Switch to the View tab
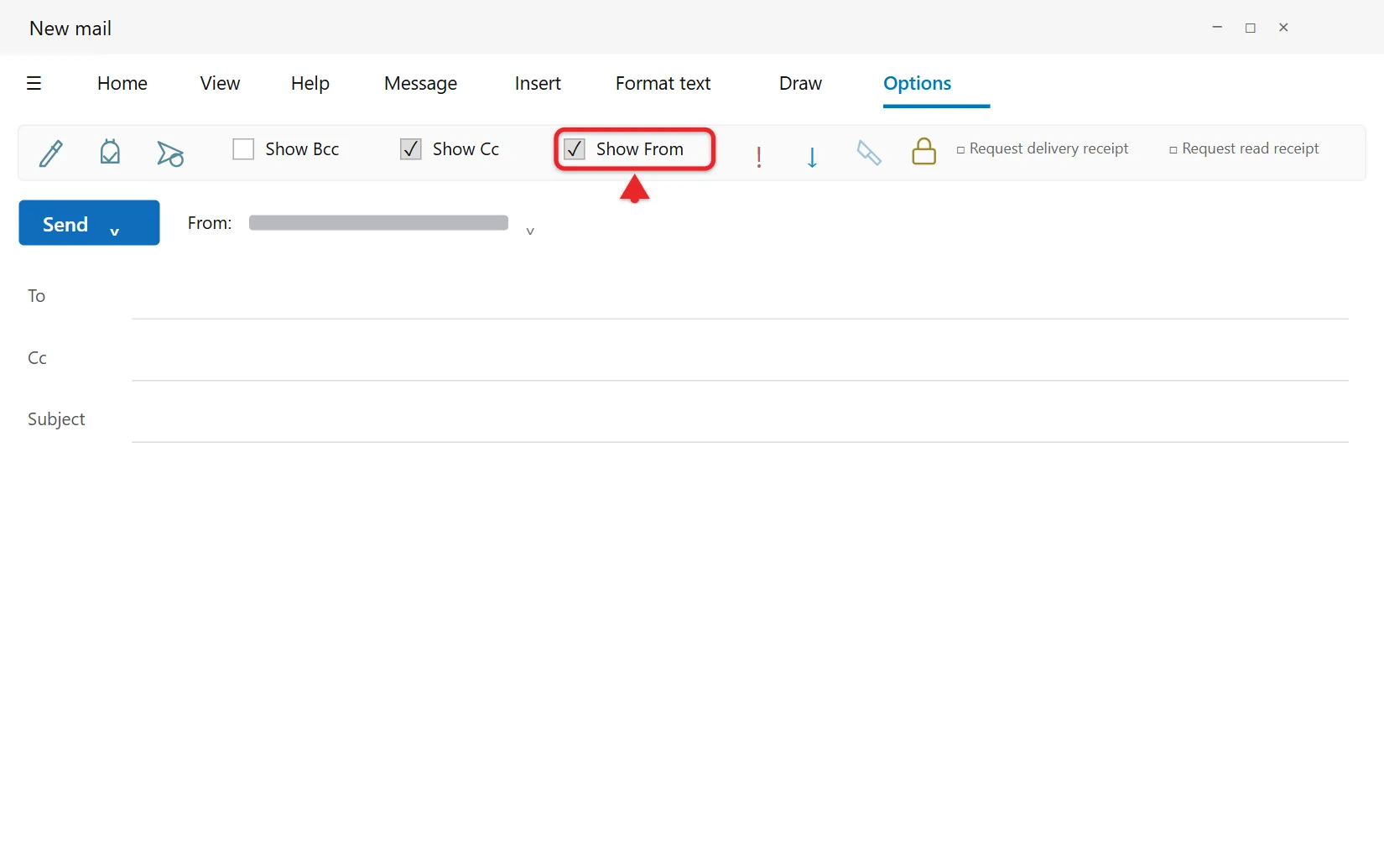 (220, 83)
